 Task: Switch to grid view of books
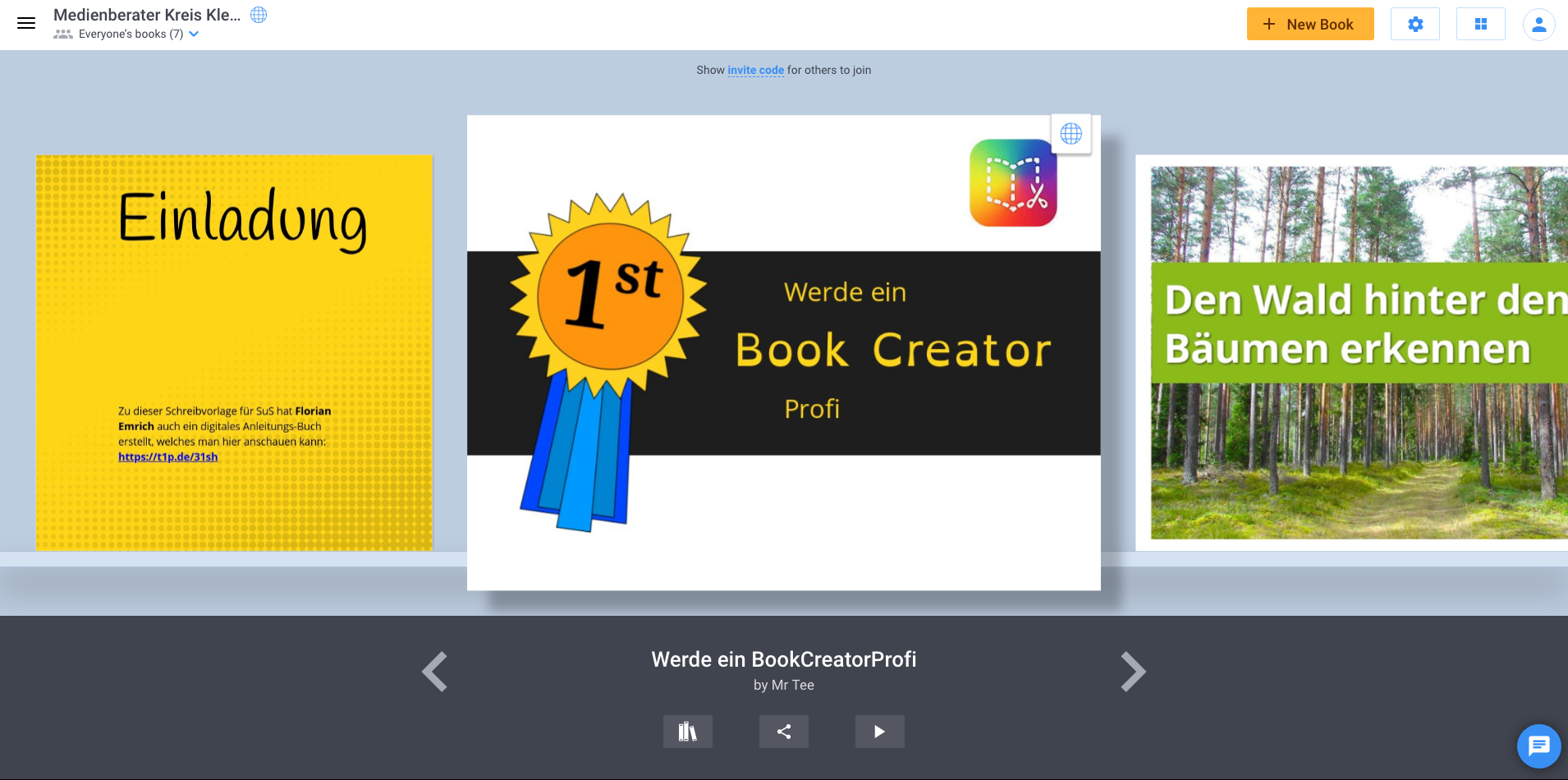(x=1481, y=24)
